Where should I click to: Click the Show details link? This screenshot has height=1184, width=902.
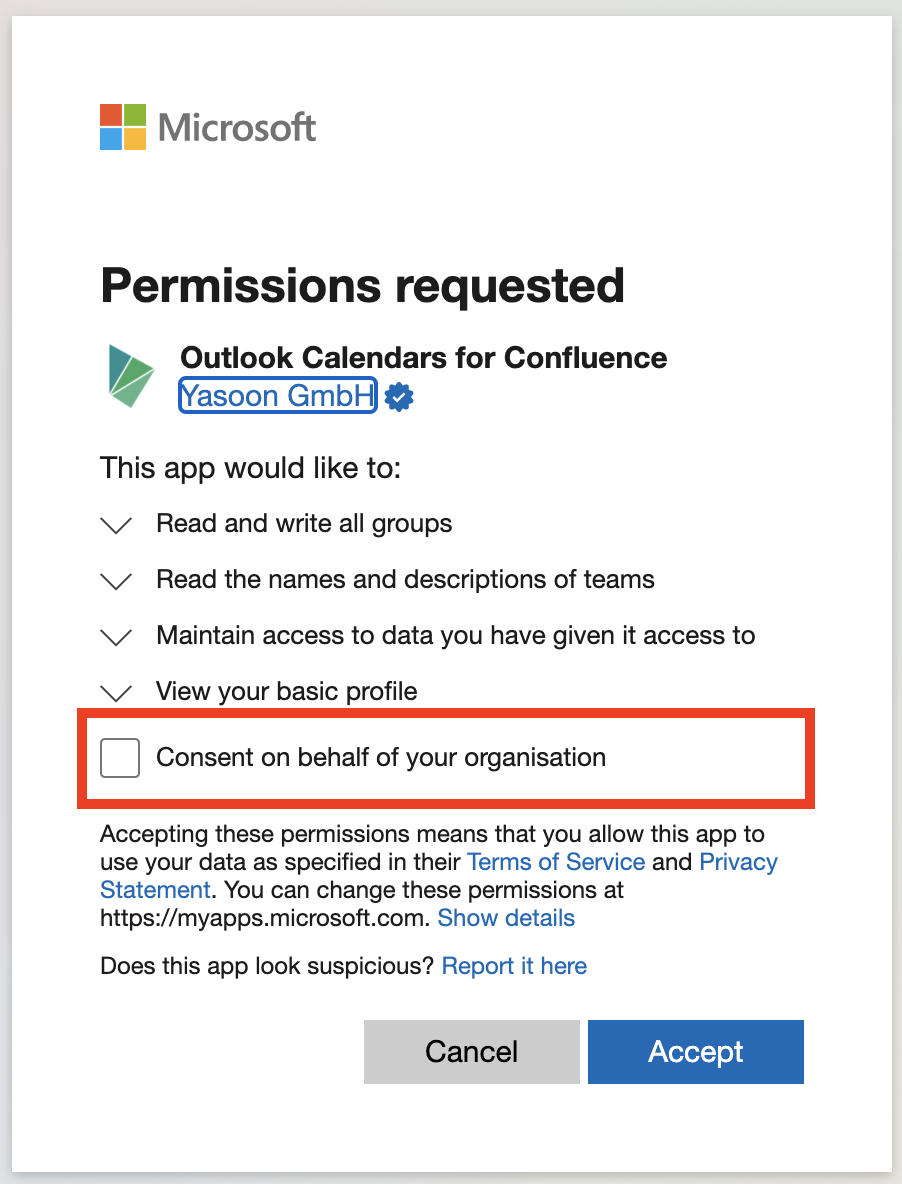[x=506, y=918]
